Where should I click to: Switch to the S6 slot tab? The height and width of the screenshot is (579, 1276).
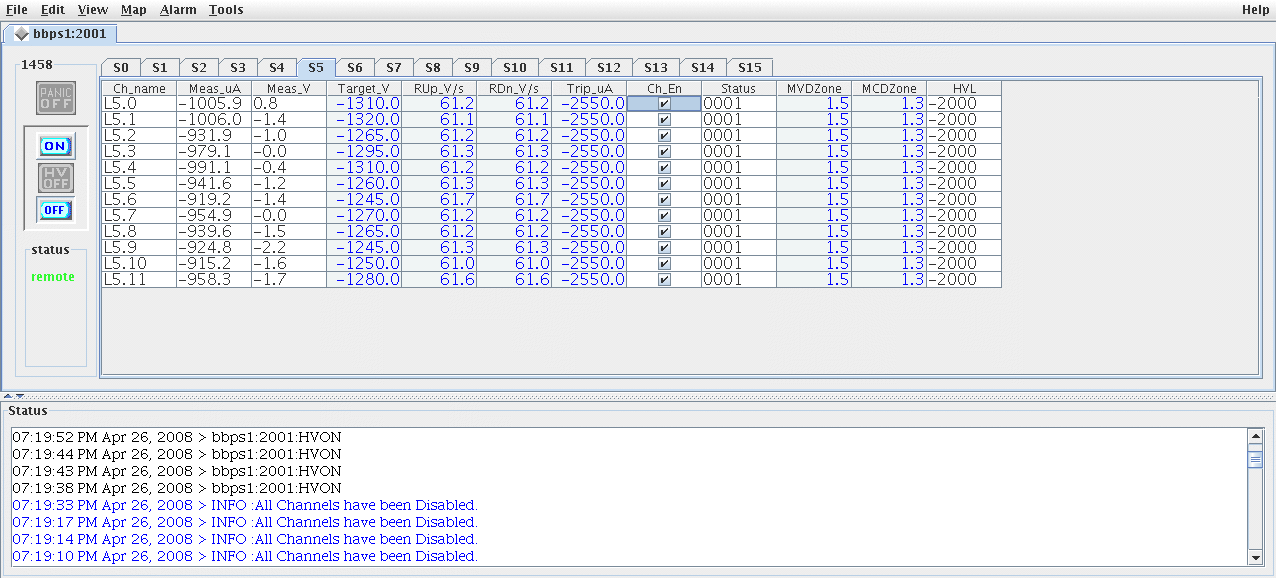click(355, 68)
